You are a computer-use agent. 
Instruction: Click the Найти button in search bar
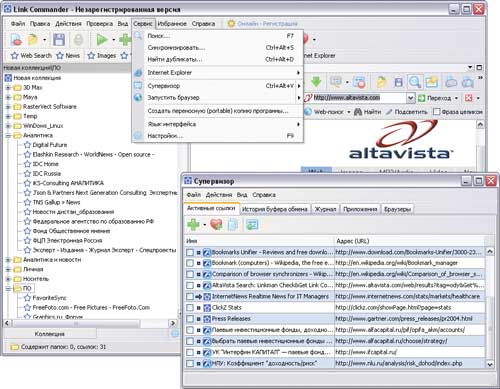[x=368, y=112]
